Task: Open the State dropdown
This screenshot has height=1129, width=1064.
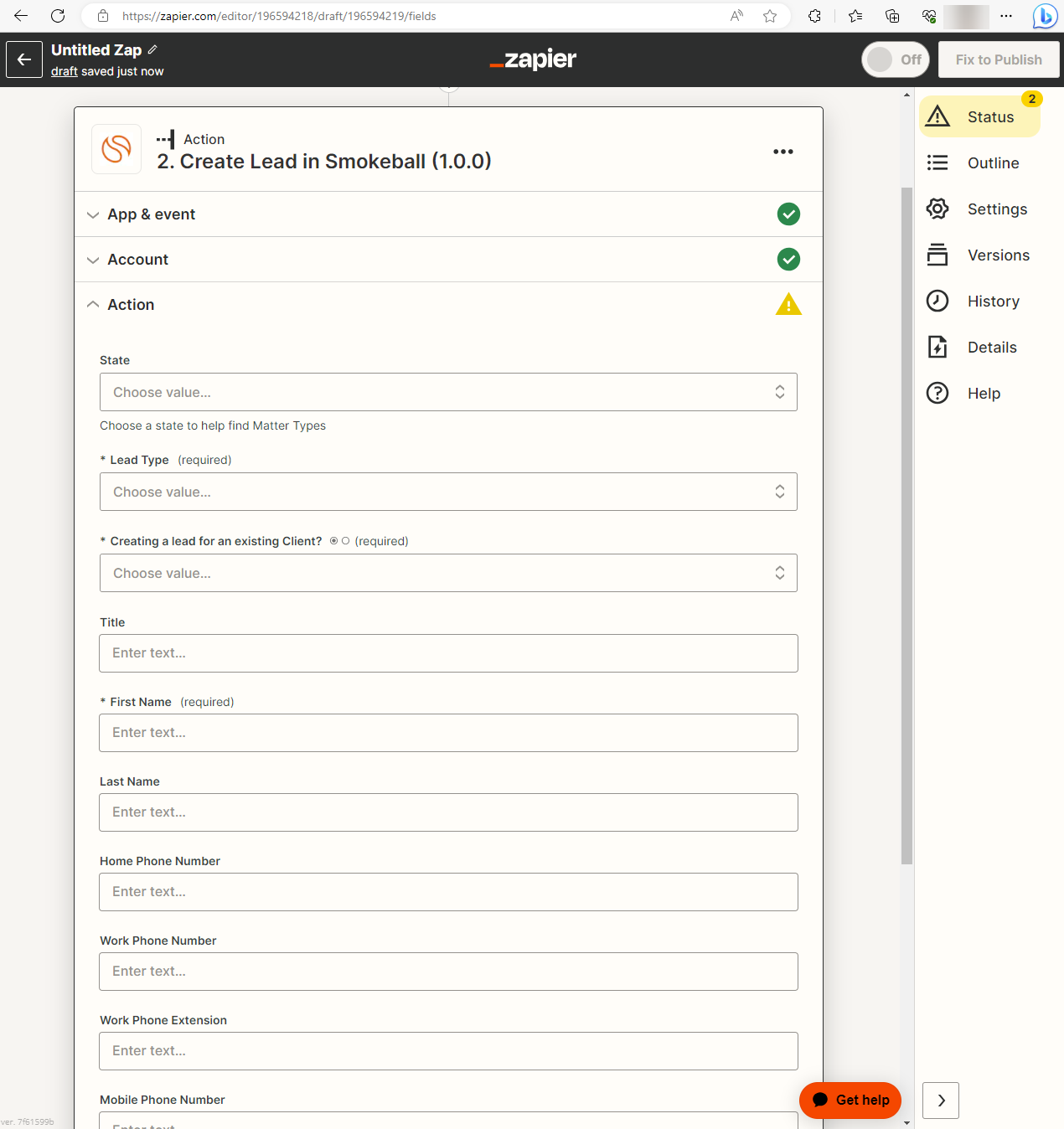Action: tap(448, 392)
